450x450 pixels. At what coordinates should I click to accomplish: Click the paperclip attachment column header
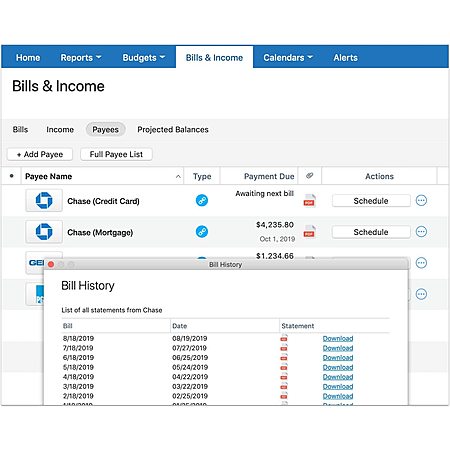pos(310,176)
